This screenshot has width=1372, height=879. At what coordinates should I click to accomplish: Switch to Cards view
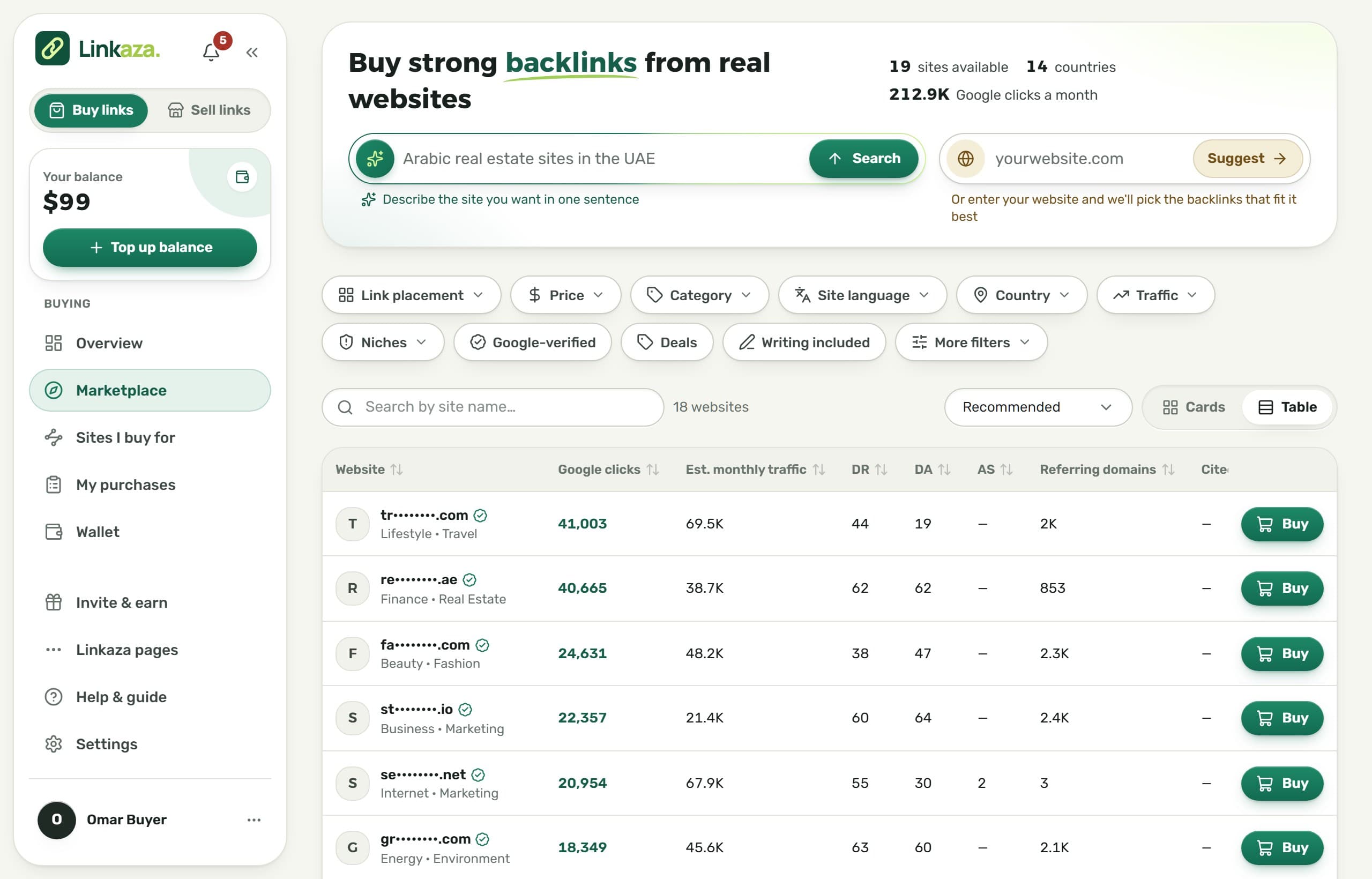click(x=1194, y=407)
